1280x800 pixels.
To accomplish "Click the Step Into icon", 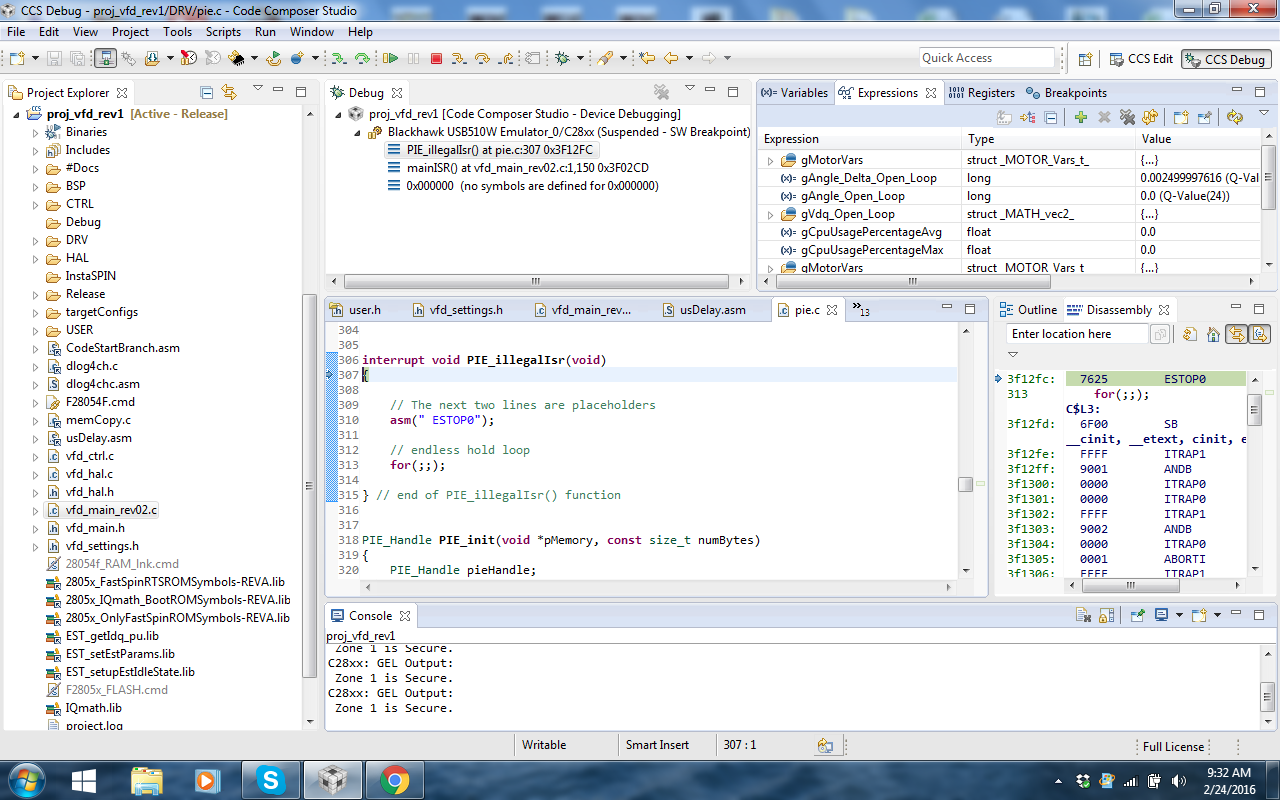I will (x=458, y=59).
